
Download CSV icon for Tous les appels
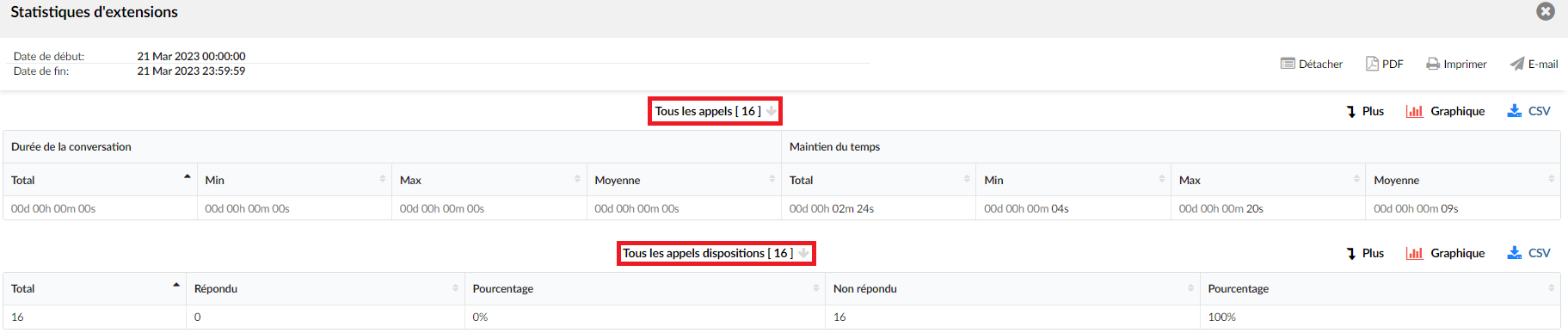coord(1515,111)
